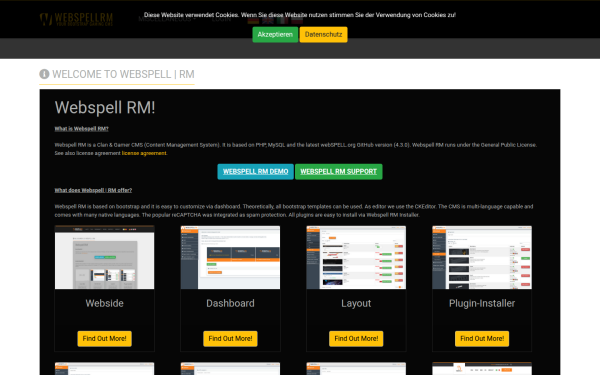Open the Webside screenshot thumbnail
Image resolution: width=600 pixels, height=375 pixels.
104,257
